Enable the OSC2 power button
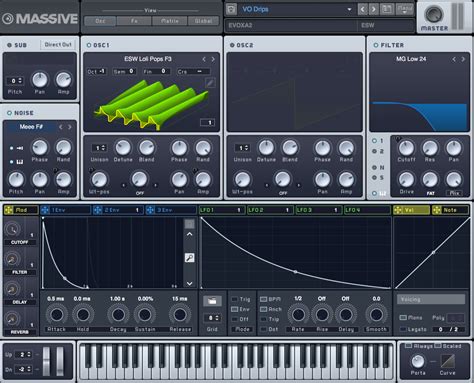474x383 pixels. pyautogui.click(x=232, y=45)
